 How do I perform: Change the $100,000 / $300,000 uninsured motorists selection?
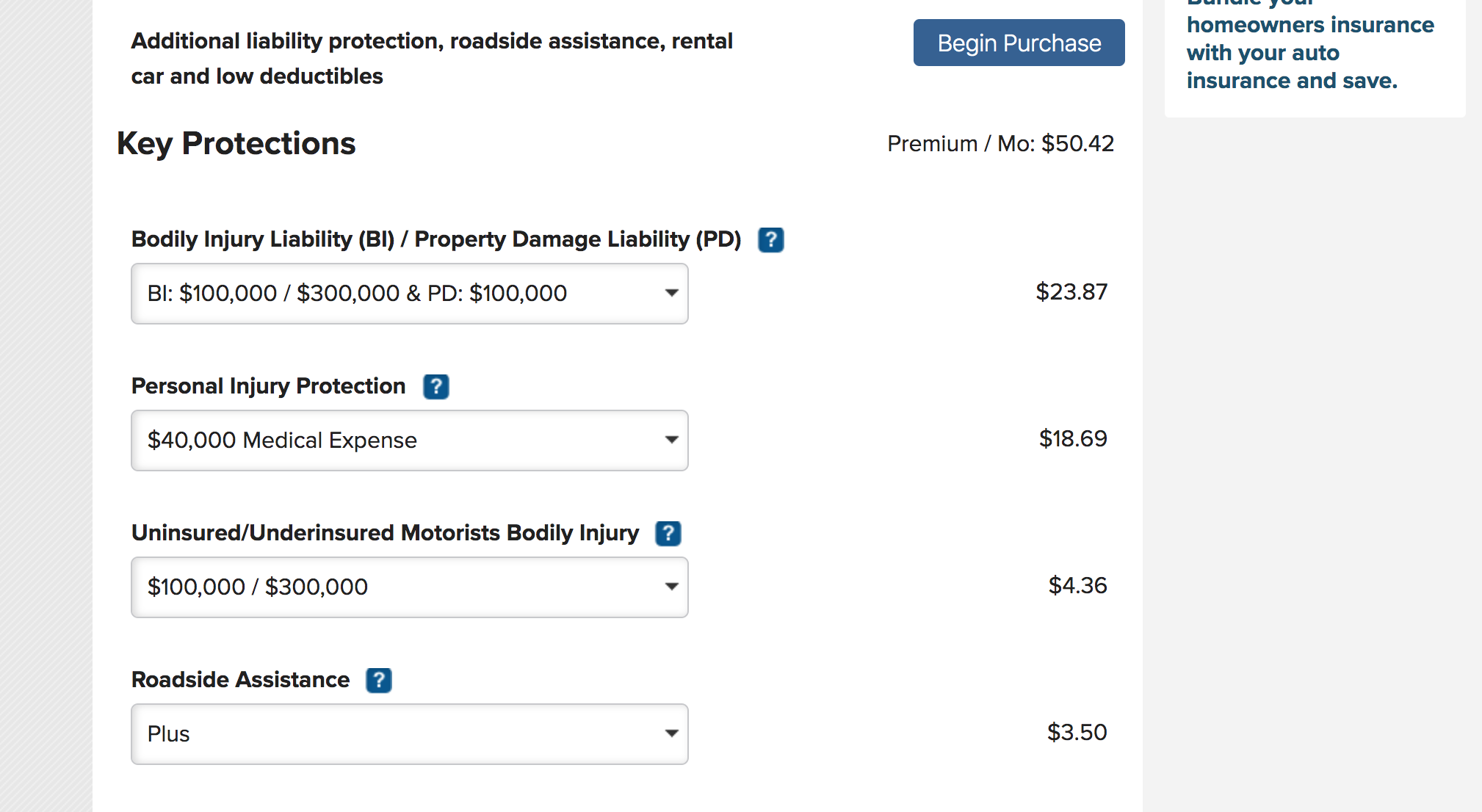(x=410, y=587)
